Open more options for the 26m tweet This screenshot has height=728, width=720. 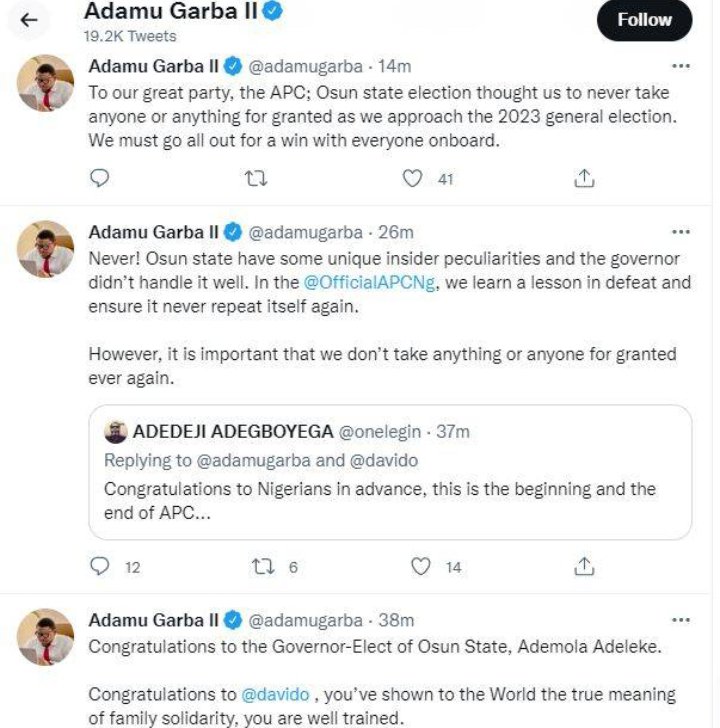[680, 232]
